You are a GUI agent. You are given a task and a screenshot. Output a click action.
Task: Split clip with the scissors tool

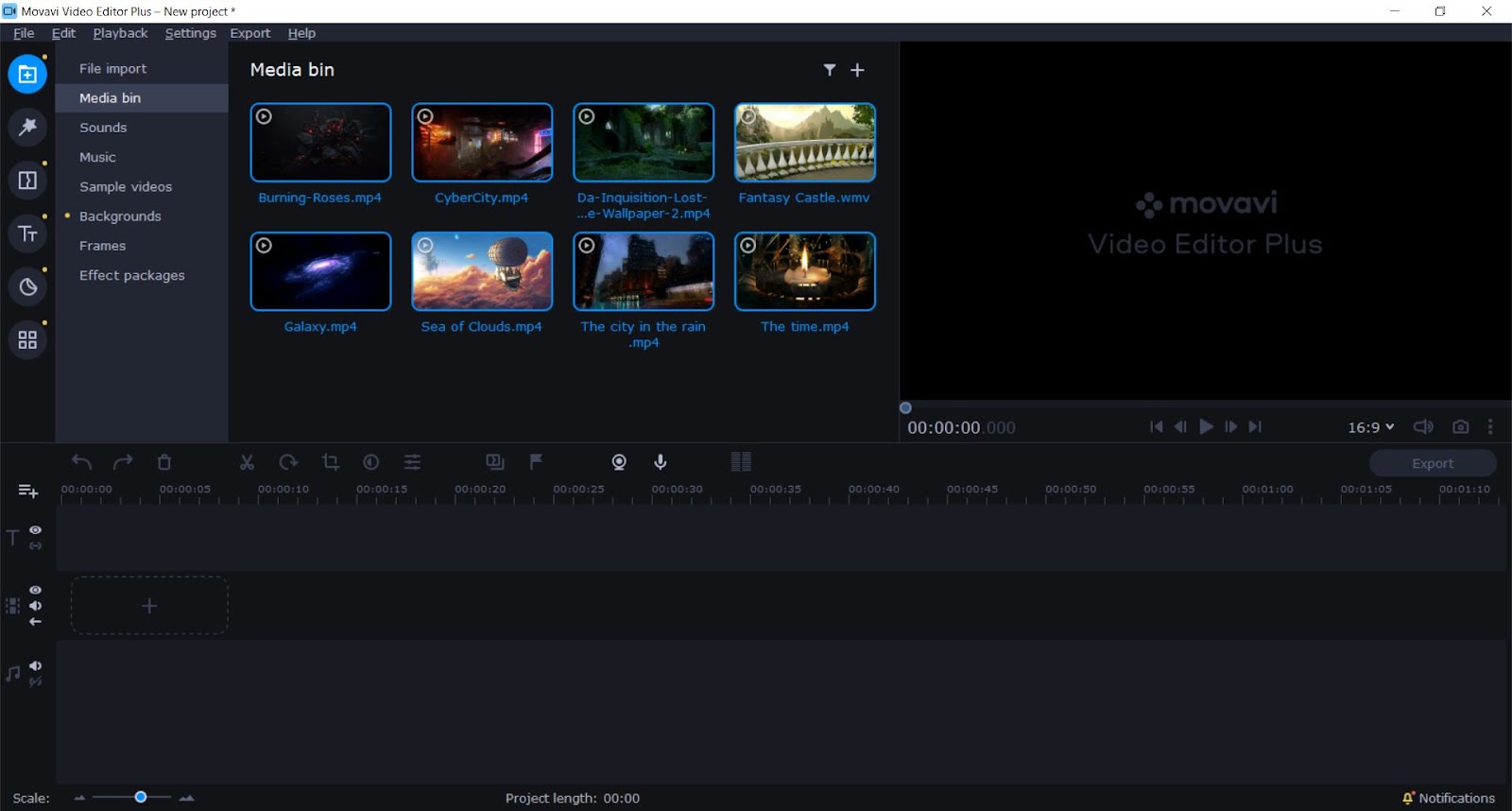click(247, 462)
